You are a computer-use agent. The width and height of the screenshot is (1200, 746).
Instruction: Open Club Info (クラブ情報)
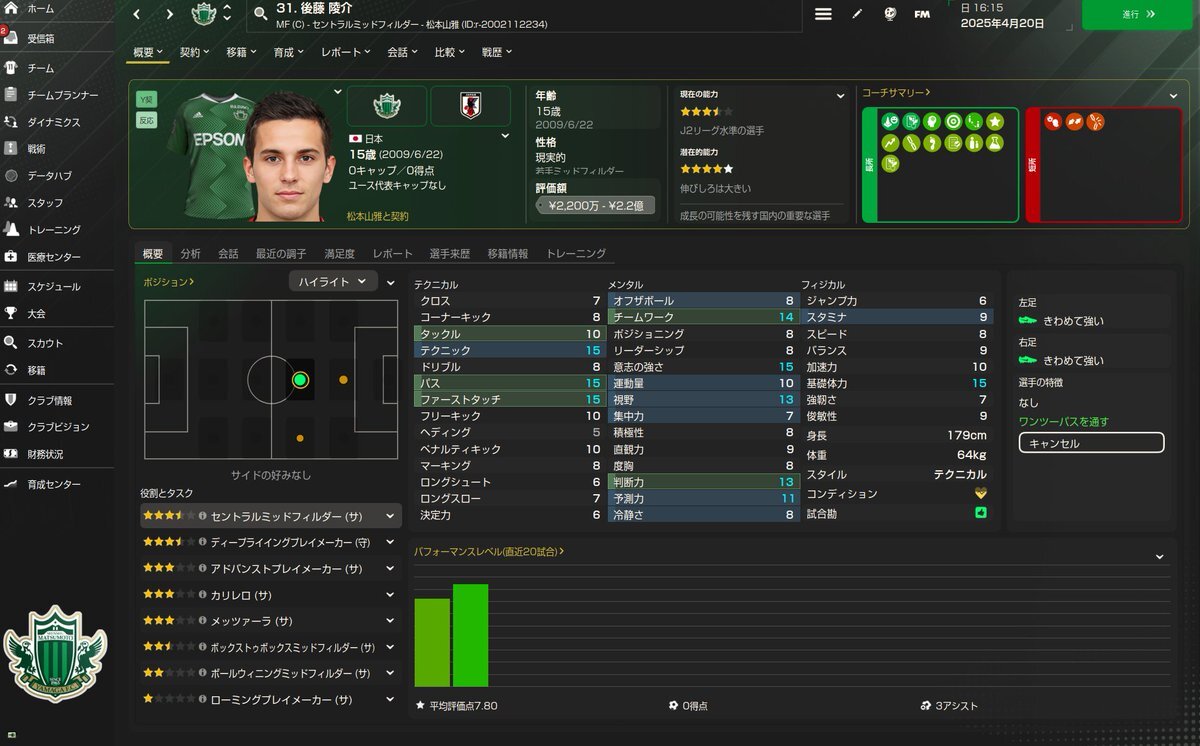point(49,401)
